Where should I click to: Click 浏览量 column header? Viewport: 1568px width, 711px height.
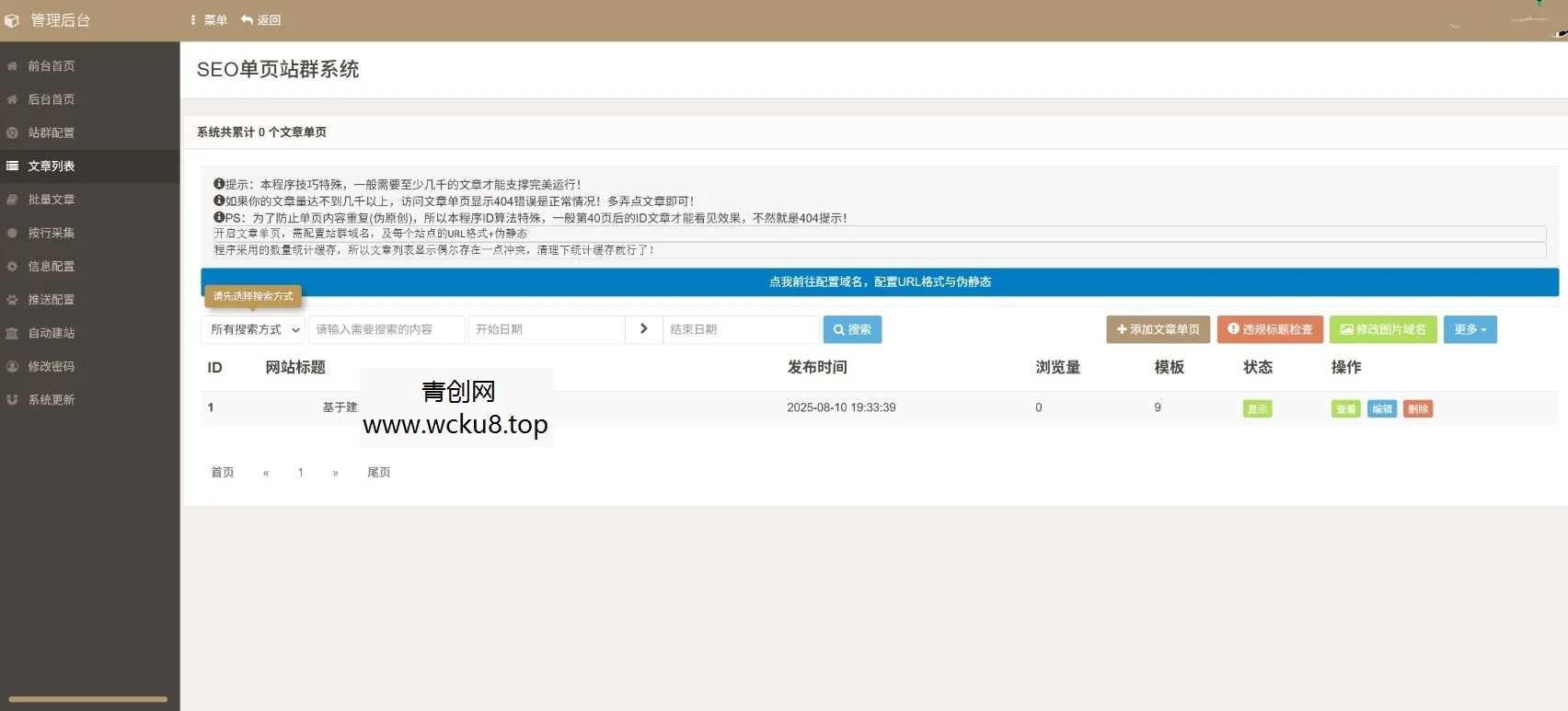click(1058, 367)
